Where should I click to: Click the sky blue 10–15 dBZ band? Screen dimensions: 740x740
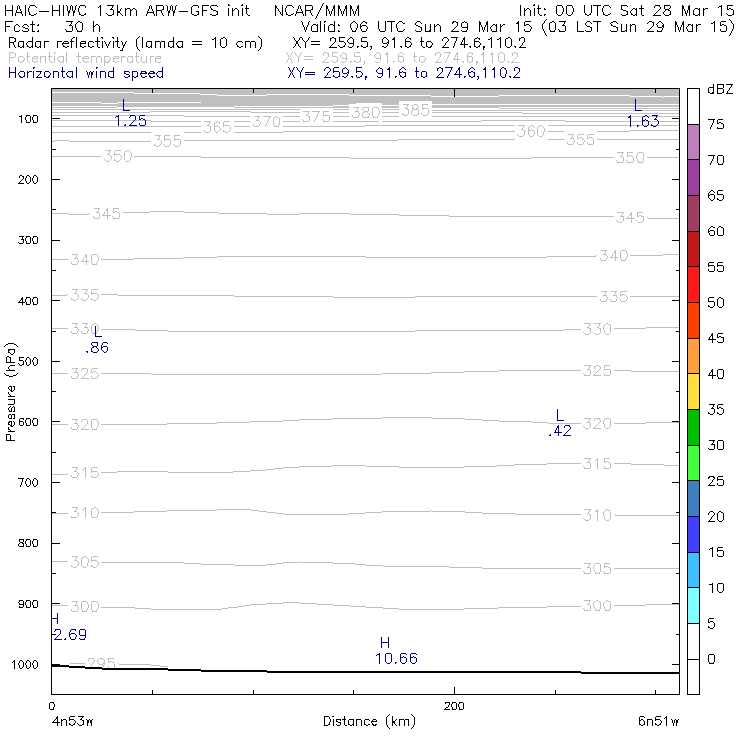tap(693, 570)
